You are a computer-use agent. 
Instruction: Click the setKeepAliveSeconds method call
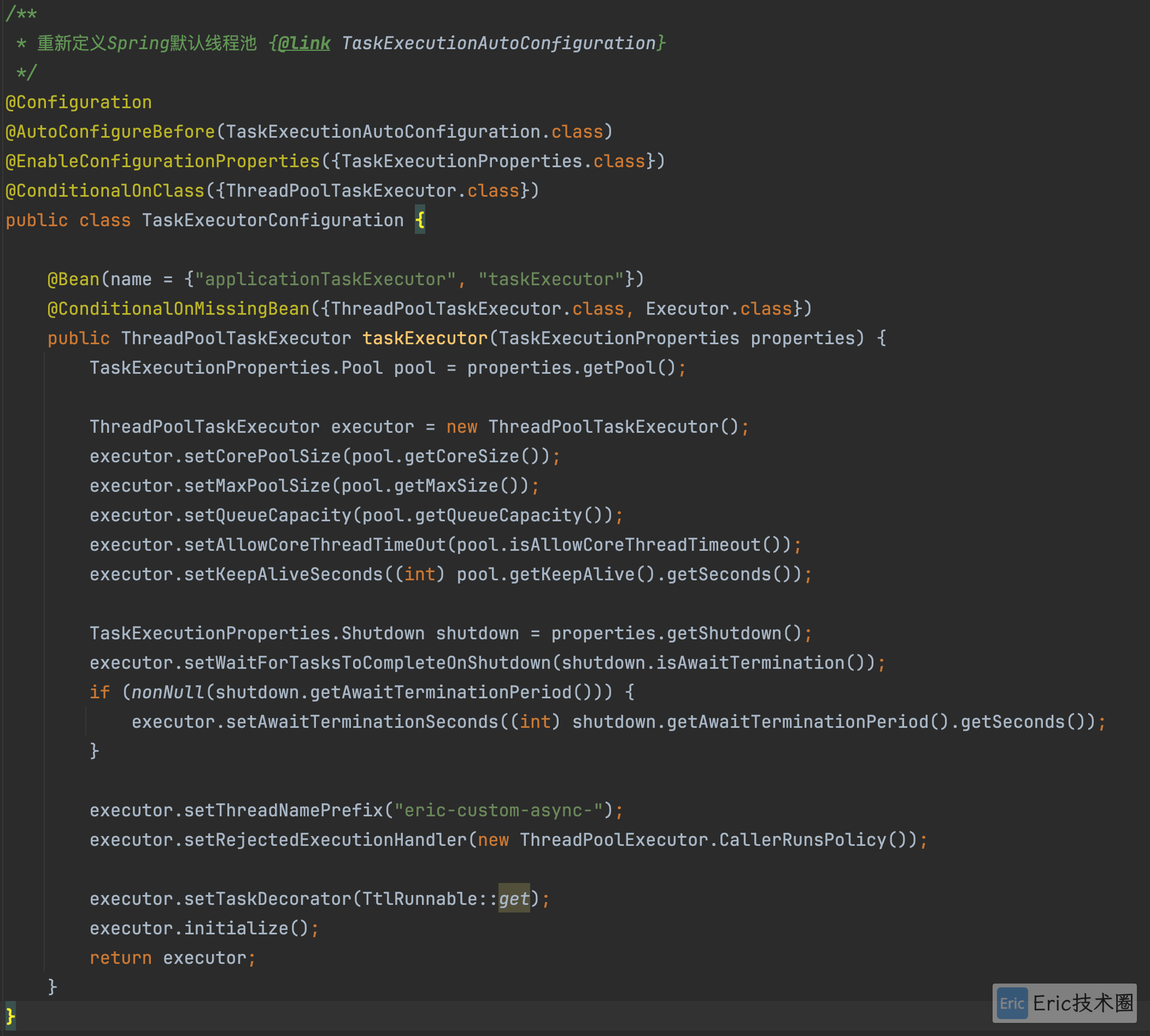click(x=284, y=575)
